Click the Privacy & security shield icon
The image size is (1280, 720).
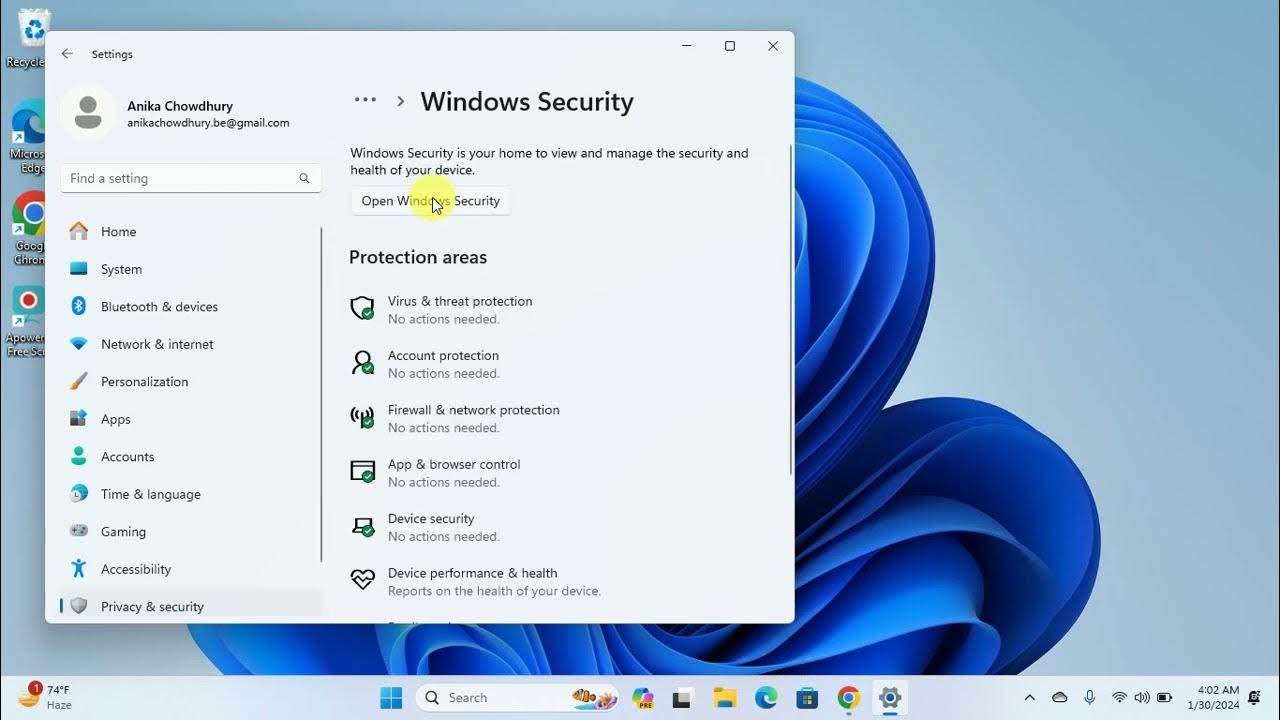[x=79, y=606]
